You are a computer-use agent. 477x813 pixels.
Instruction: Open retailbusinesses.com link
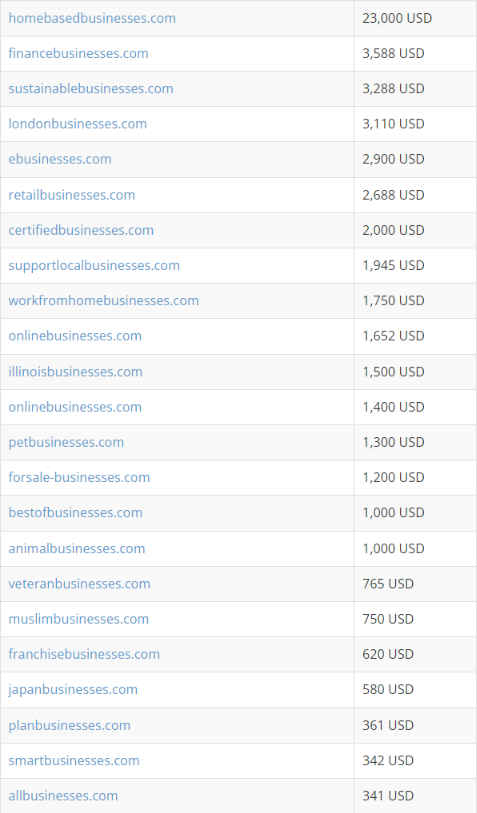[72, 195]
